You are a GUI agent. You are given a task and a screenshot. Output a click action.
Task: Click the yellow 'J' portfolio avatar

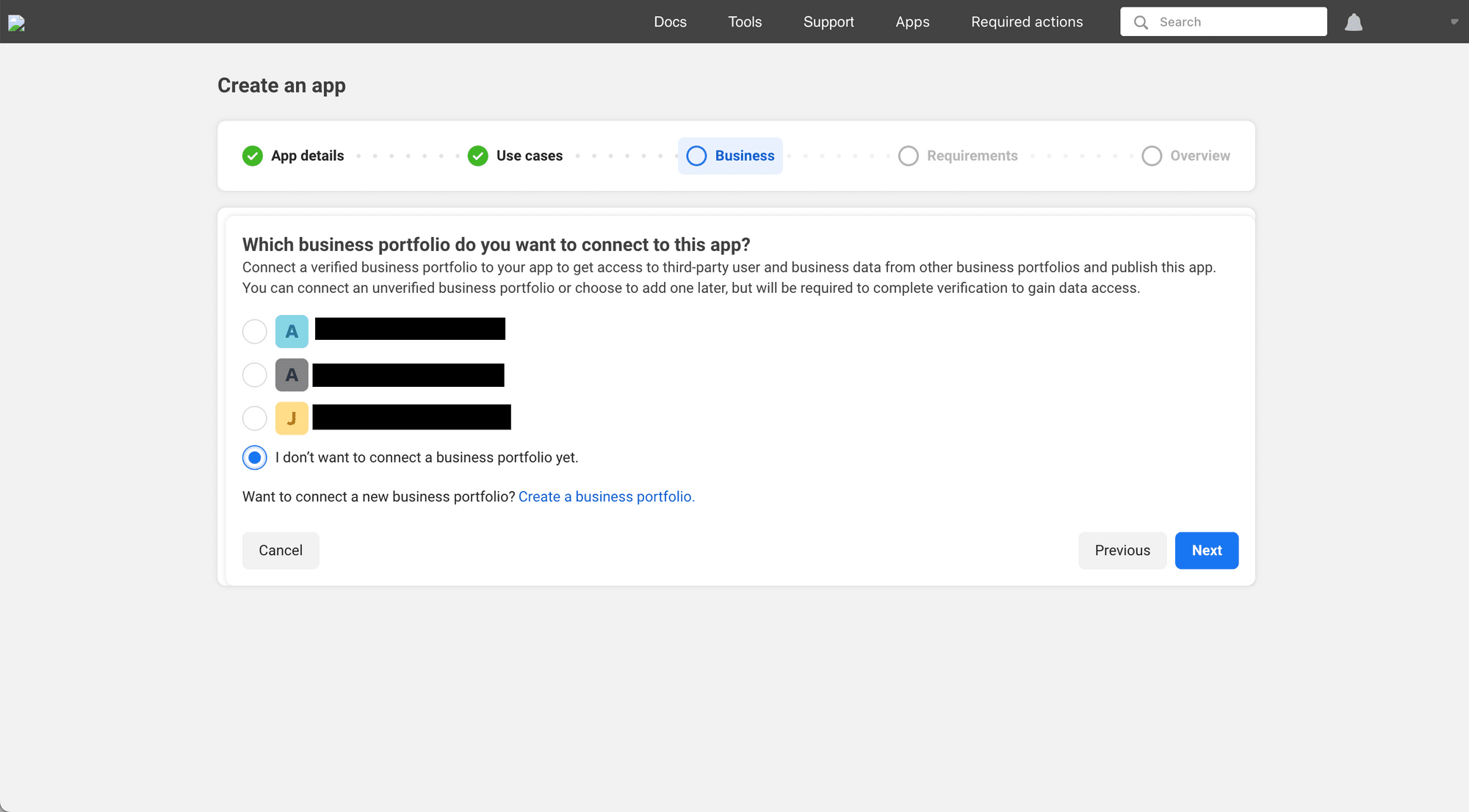point(291,418)
